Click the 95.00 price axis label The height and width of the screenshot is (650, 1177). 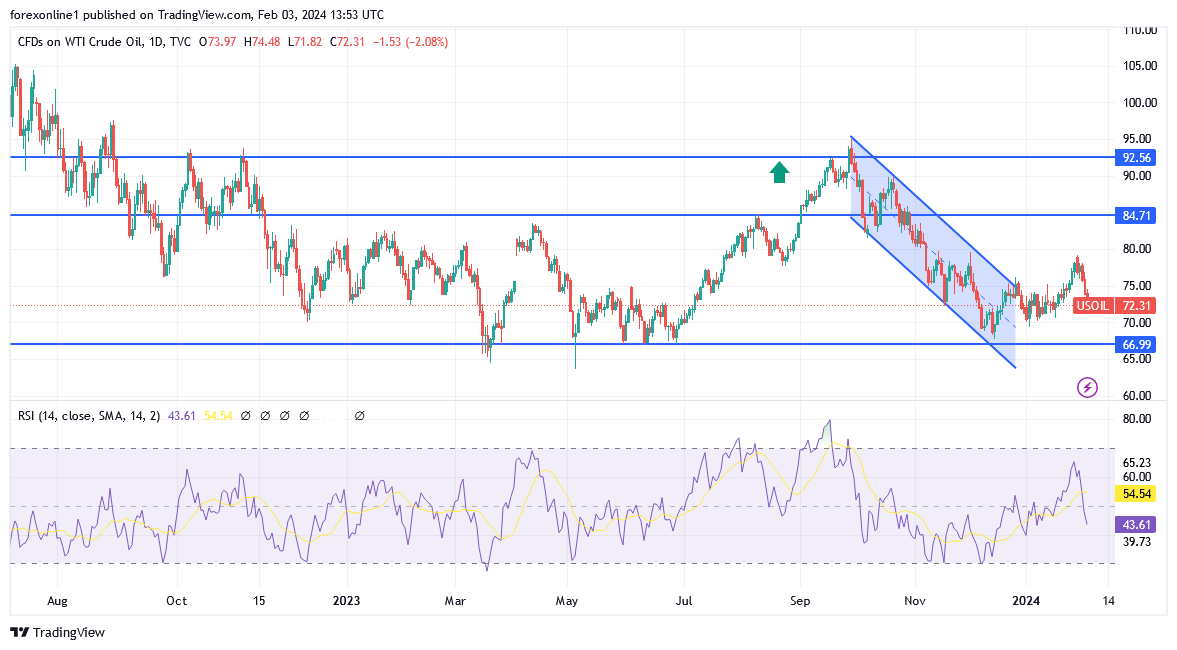1136,139
